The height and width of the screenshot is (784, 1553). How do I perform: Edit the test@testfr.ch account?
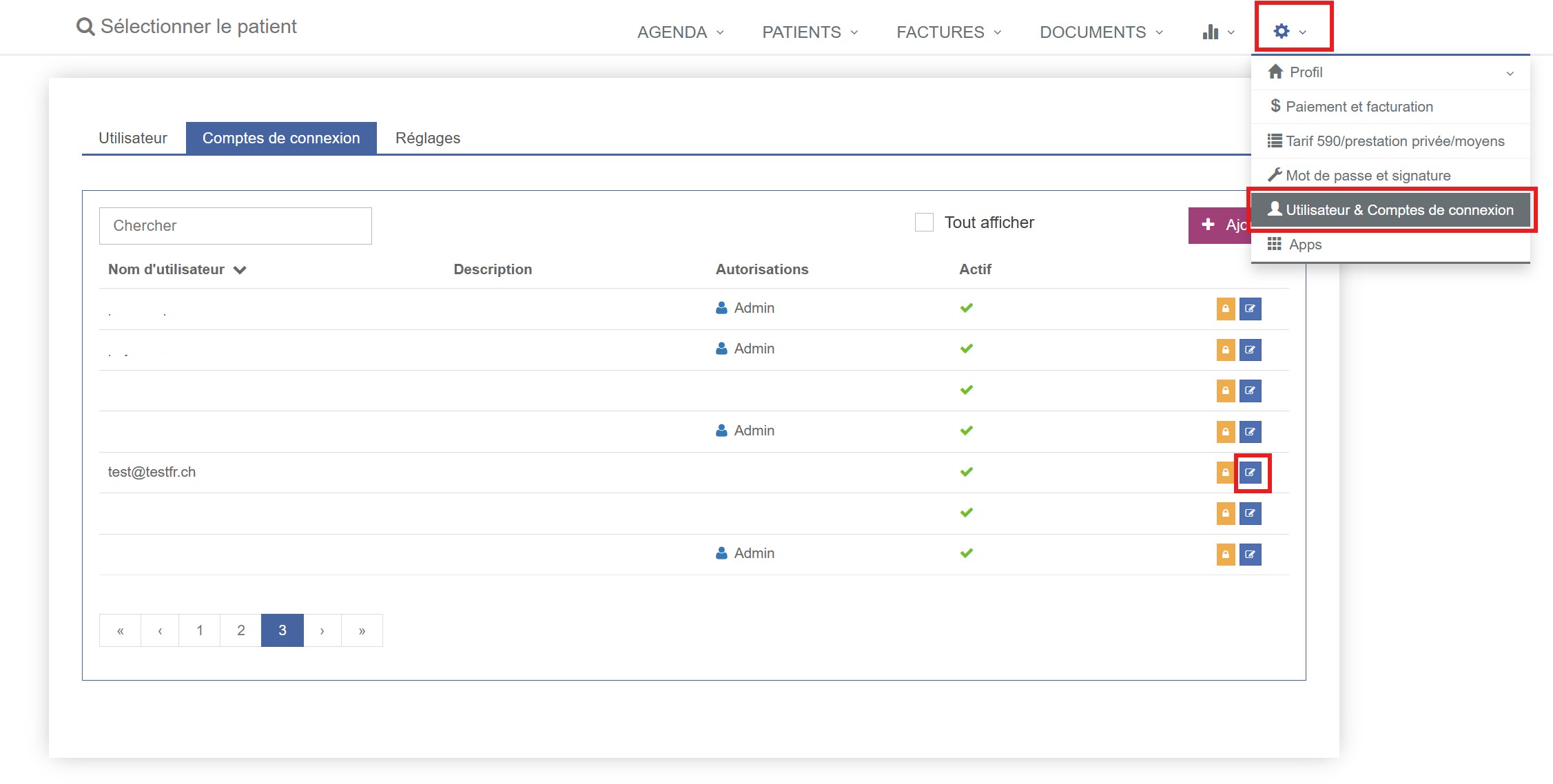tap(1251, 473)
